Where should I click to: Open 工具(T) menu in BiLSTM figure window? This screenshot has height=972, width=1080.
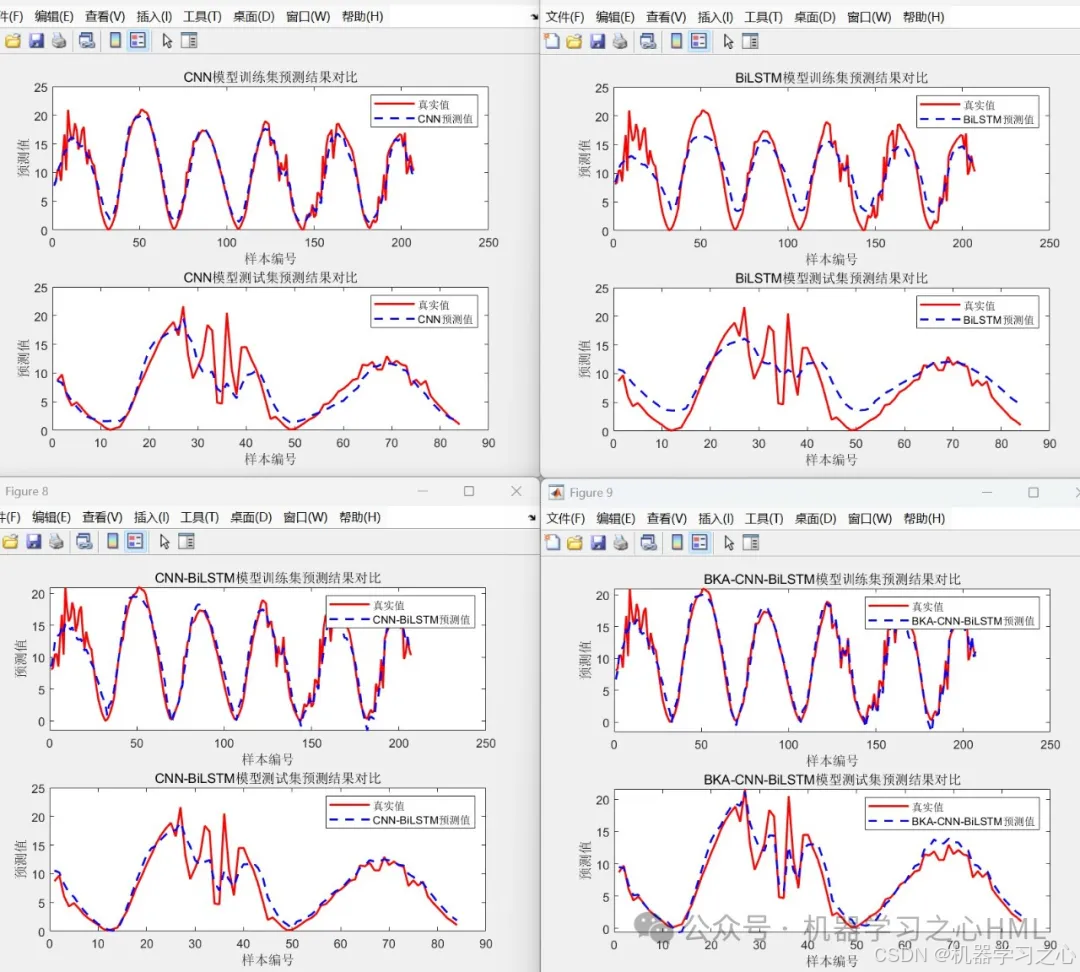(x=763, y=17)
